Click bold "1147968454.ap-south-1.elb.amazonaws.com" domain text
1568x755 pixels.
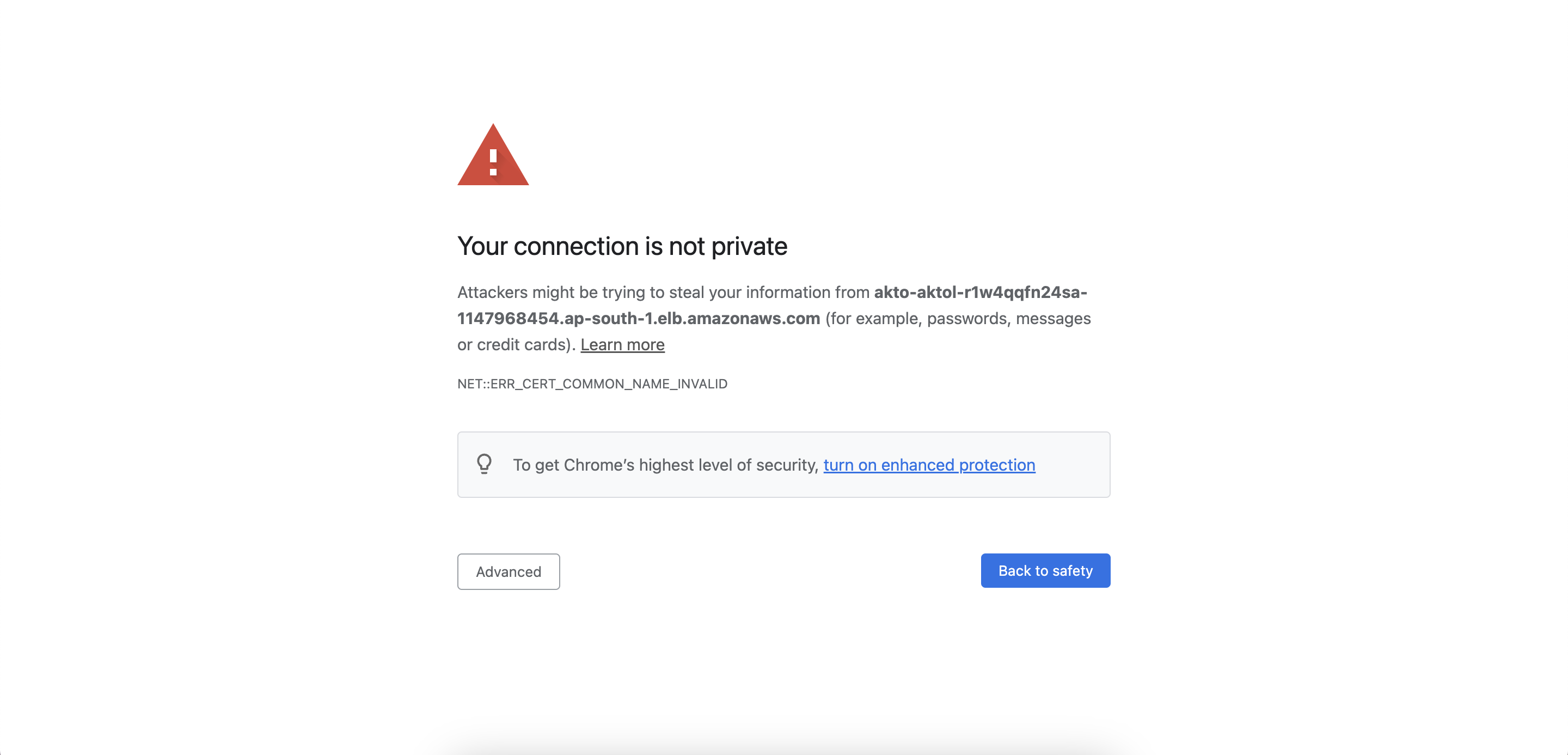click(x=639, y=319)
